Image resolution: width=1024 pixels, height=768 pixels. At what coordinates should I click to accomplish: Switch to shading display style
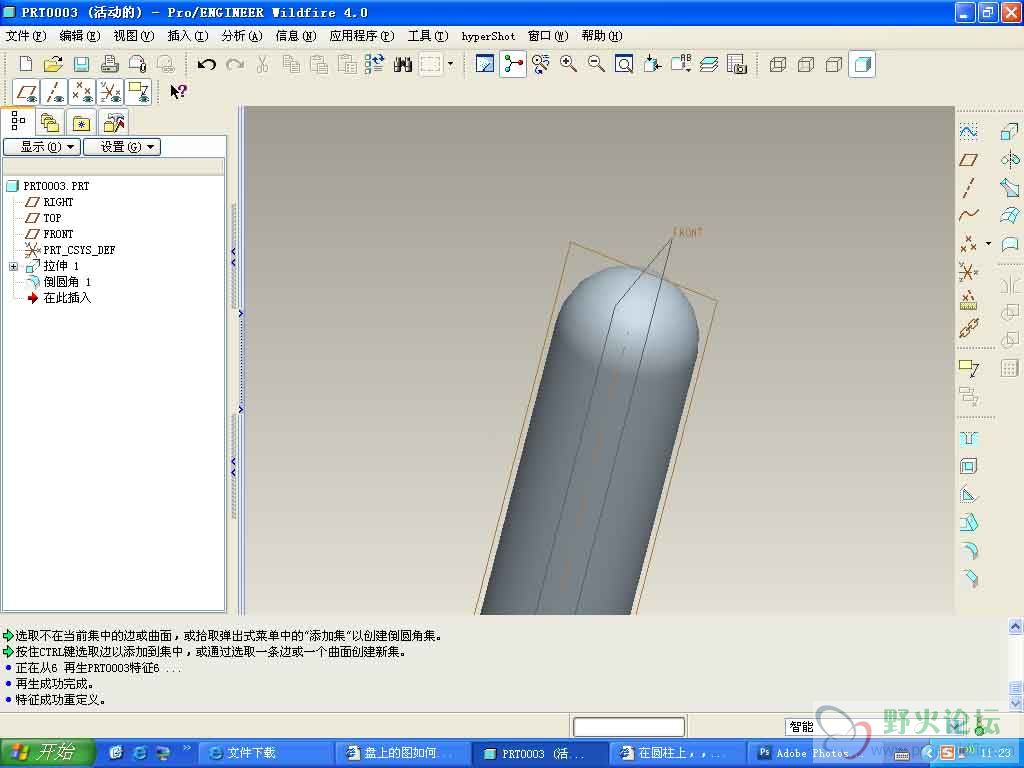[x=862, y=64]
